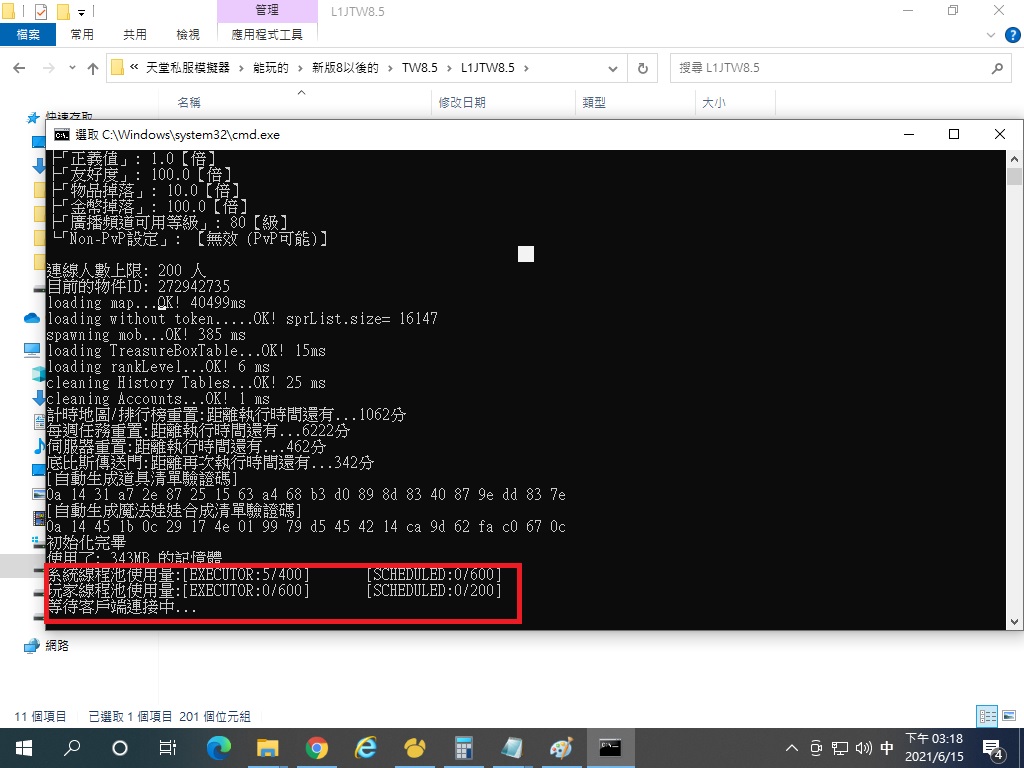The height and width of the screenshot is (768, 1024).
Task: Show hidden system tray icons
Action: tap(792, 748)
